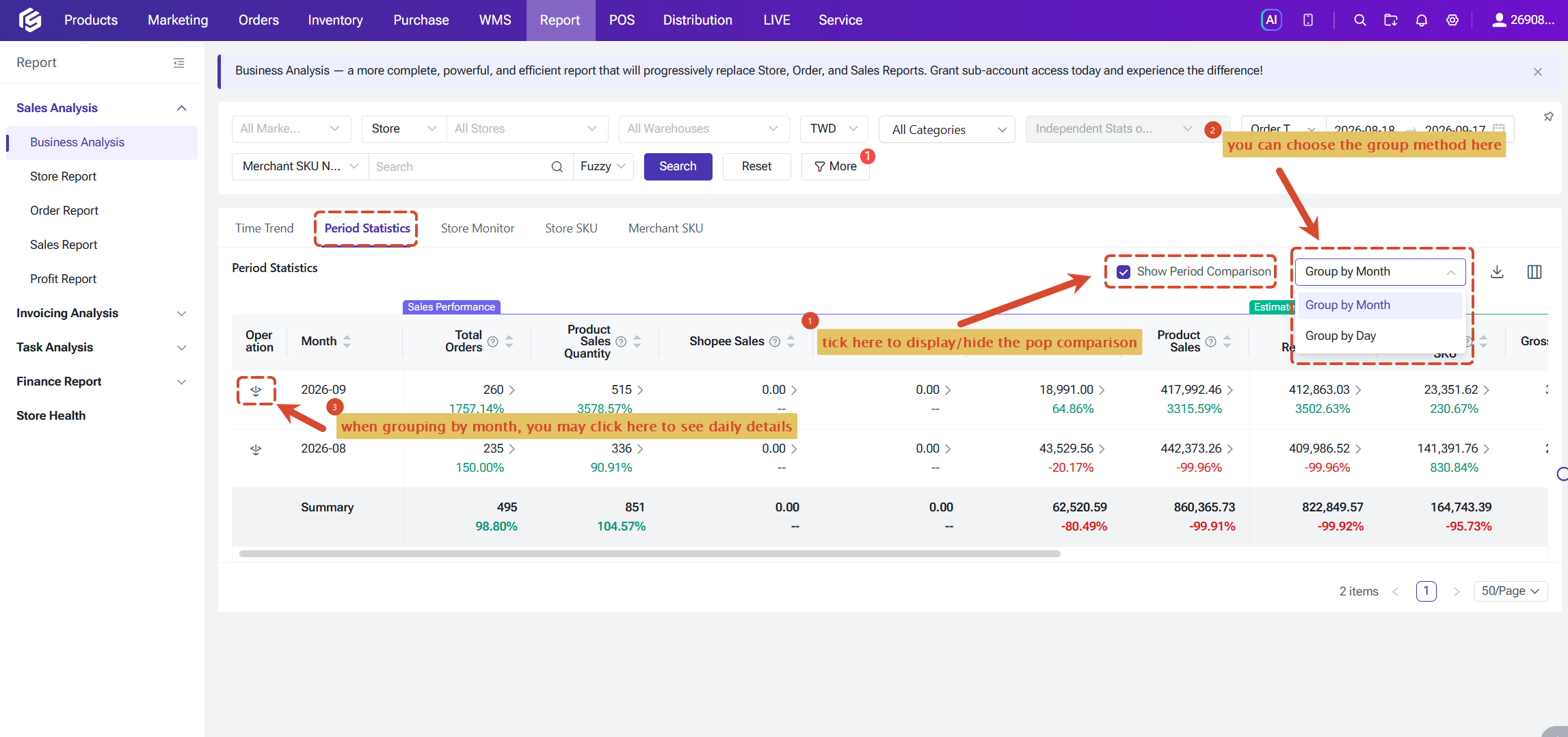
Task: Select Group by Day option
Action: click(1380, 336)
